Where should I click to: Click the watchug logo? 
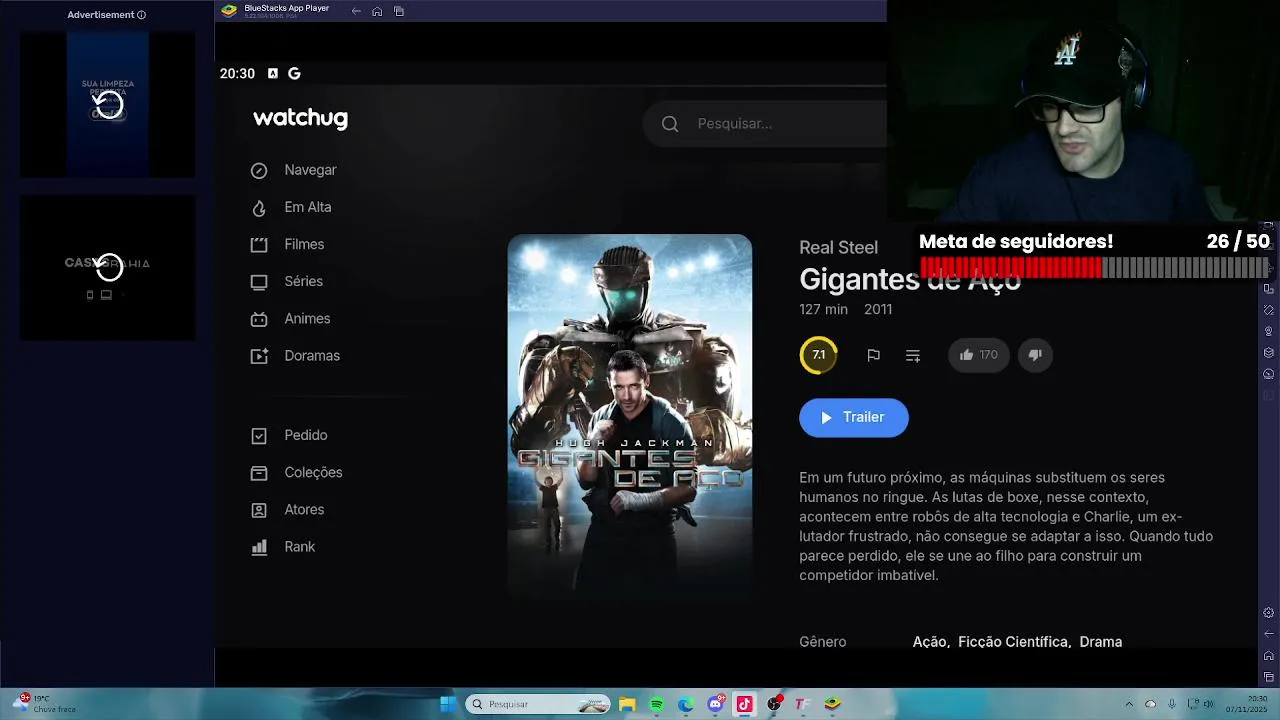tap(300, 118)
